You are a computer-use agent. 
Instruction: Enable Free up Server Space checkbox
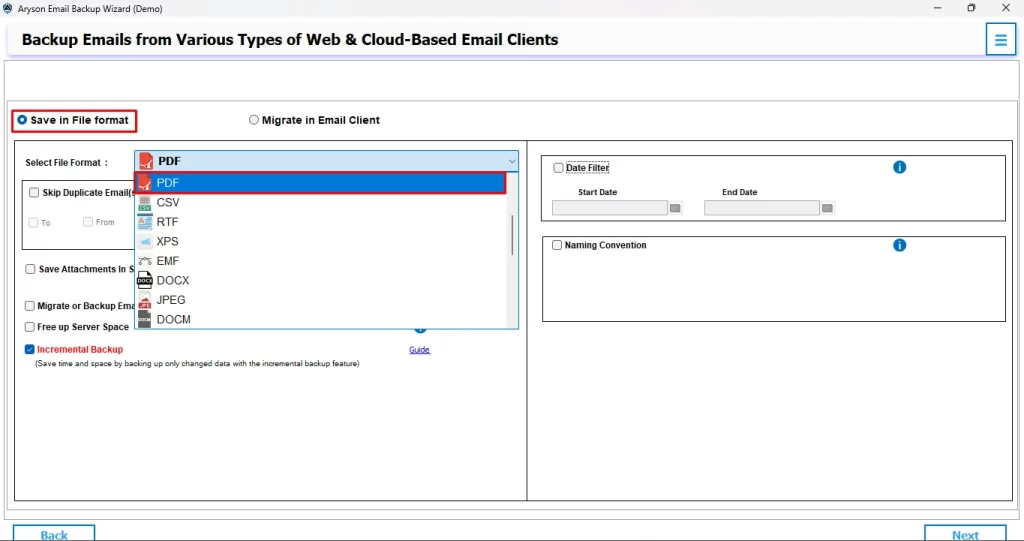pyautogui.click(x=29, y=327)
